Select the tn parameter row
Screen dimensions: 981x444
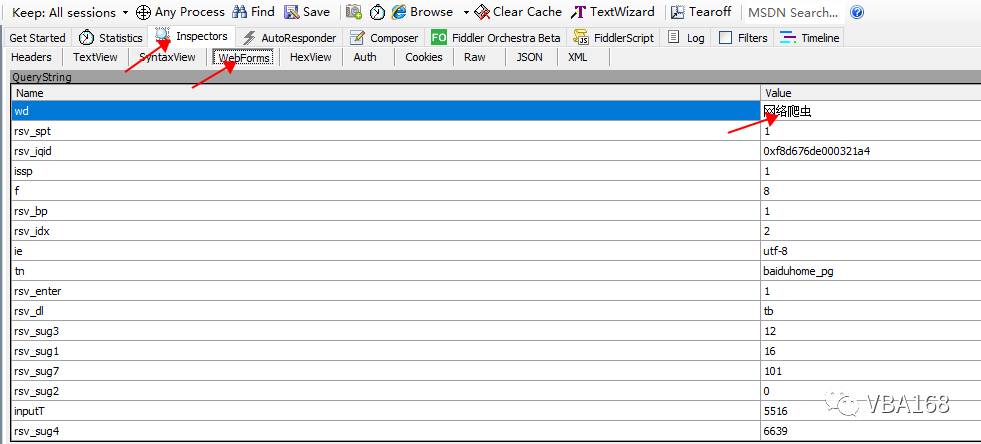click(496, 271)
